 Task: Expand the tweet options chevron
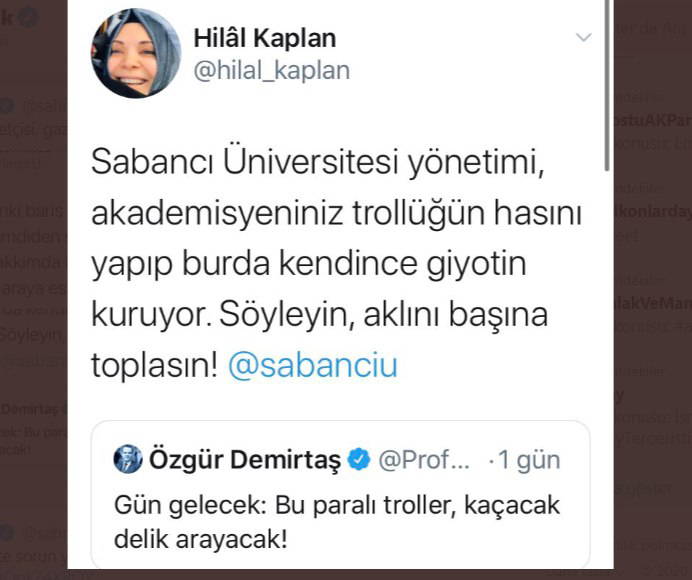[583, 38]
